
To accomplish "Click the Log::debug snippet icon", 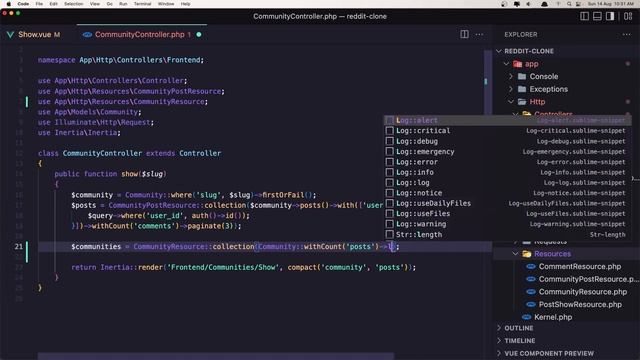I will pos(390,141).
